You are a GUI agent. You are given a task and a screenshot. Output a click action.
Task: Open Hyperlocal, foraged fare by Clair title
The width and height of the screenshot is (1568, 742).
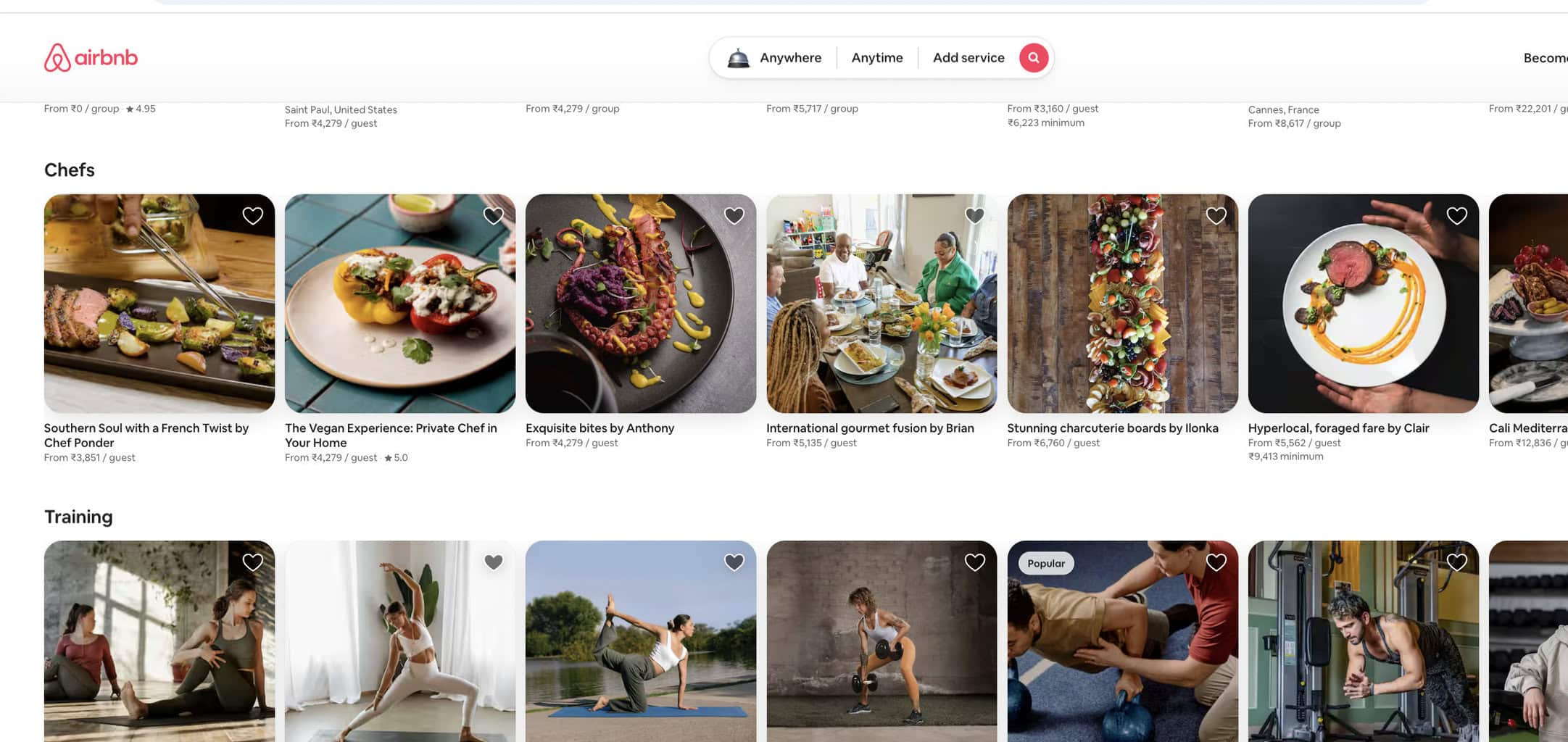click(x=1338, y=428)
